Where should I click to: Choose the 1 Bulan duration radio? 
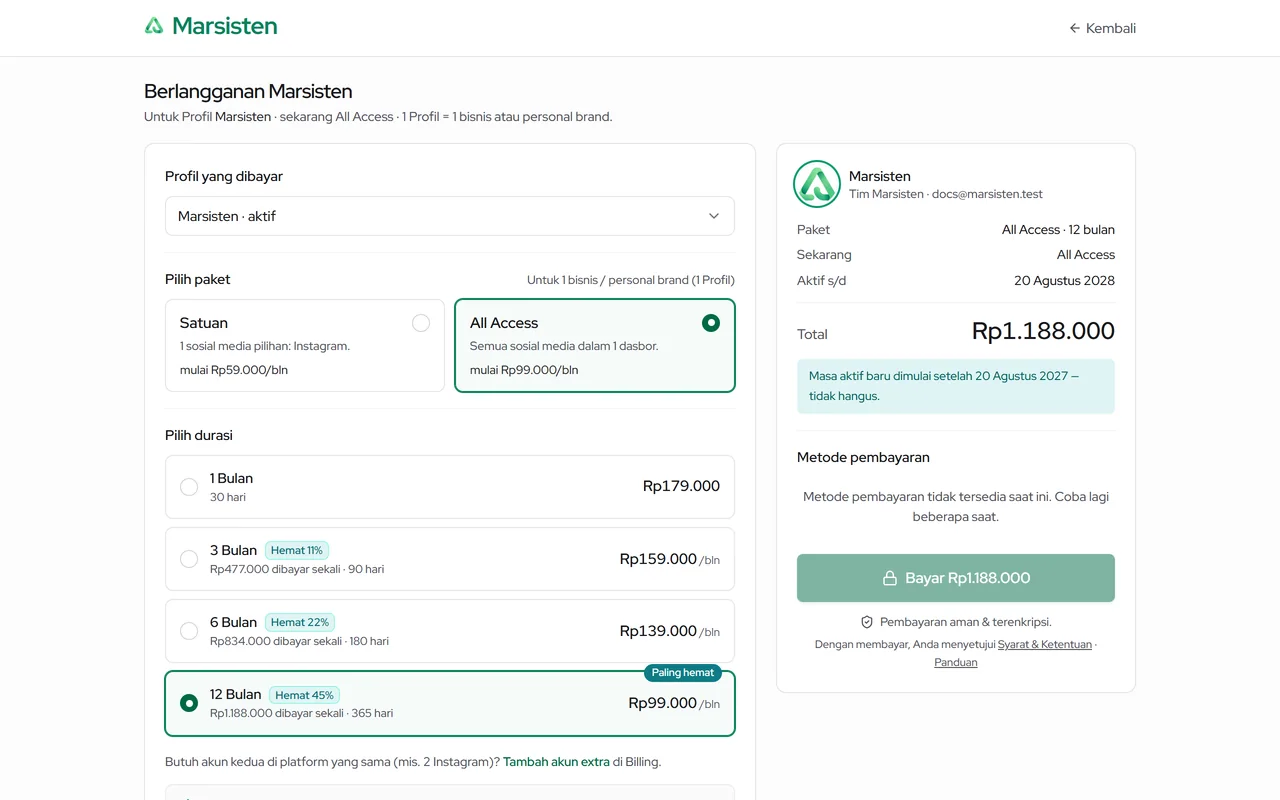tap(189, 487)
